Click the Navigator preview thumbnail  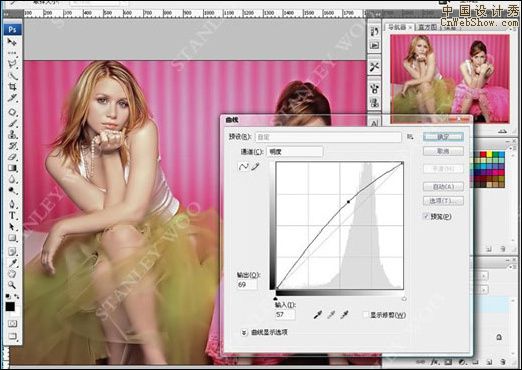tap(450, 79)
